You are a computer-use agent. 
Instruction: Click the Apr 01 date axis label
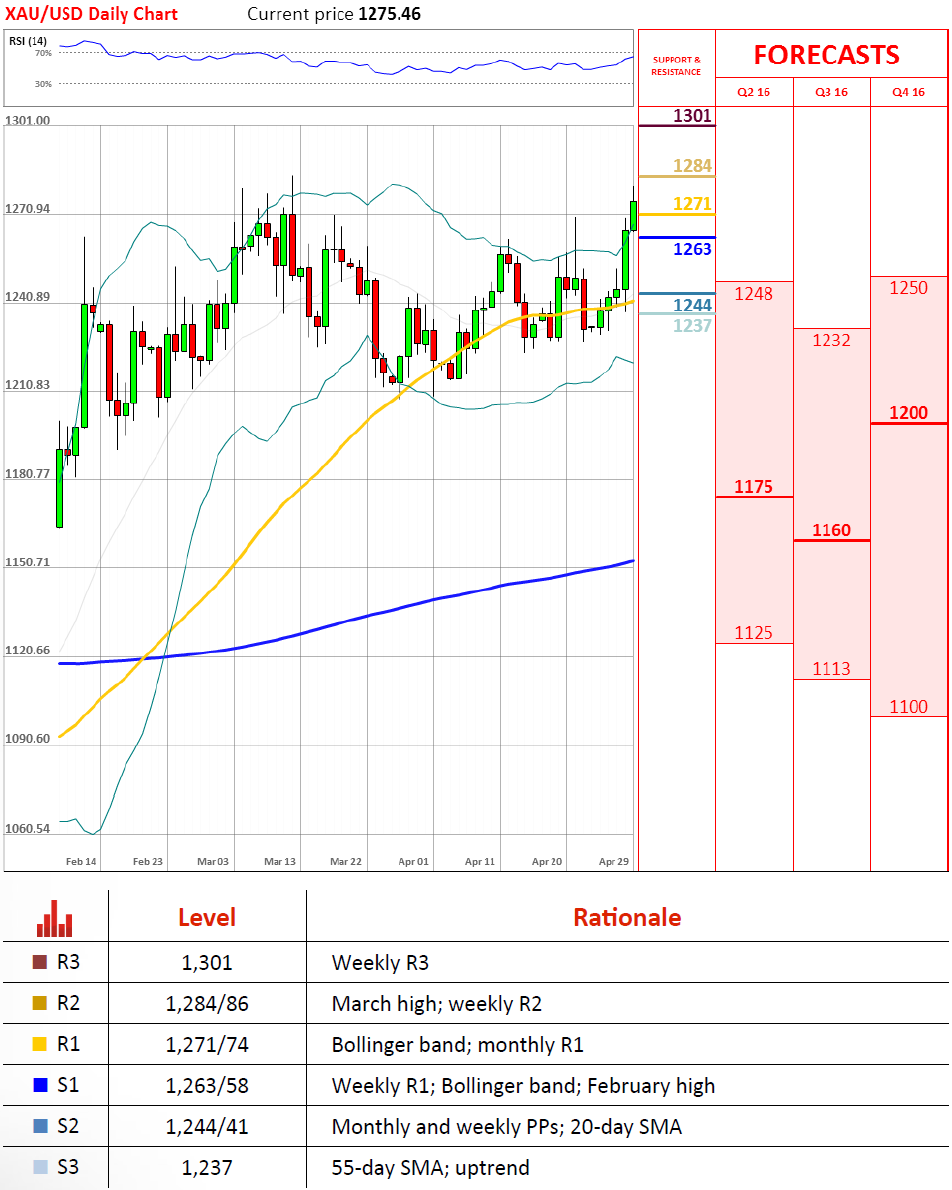click(414, 861)
